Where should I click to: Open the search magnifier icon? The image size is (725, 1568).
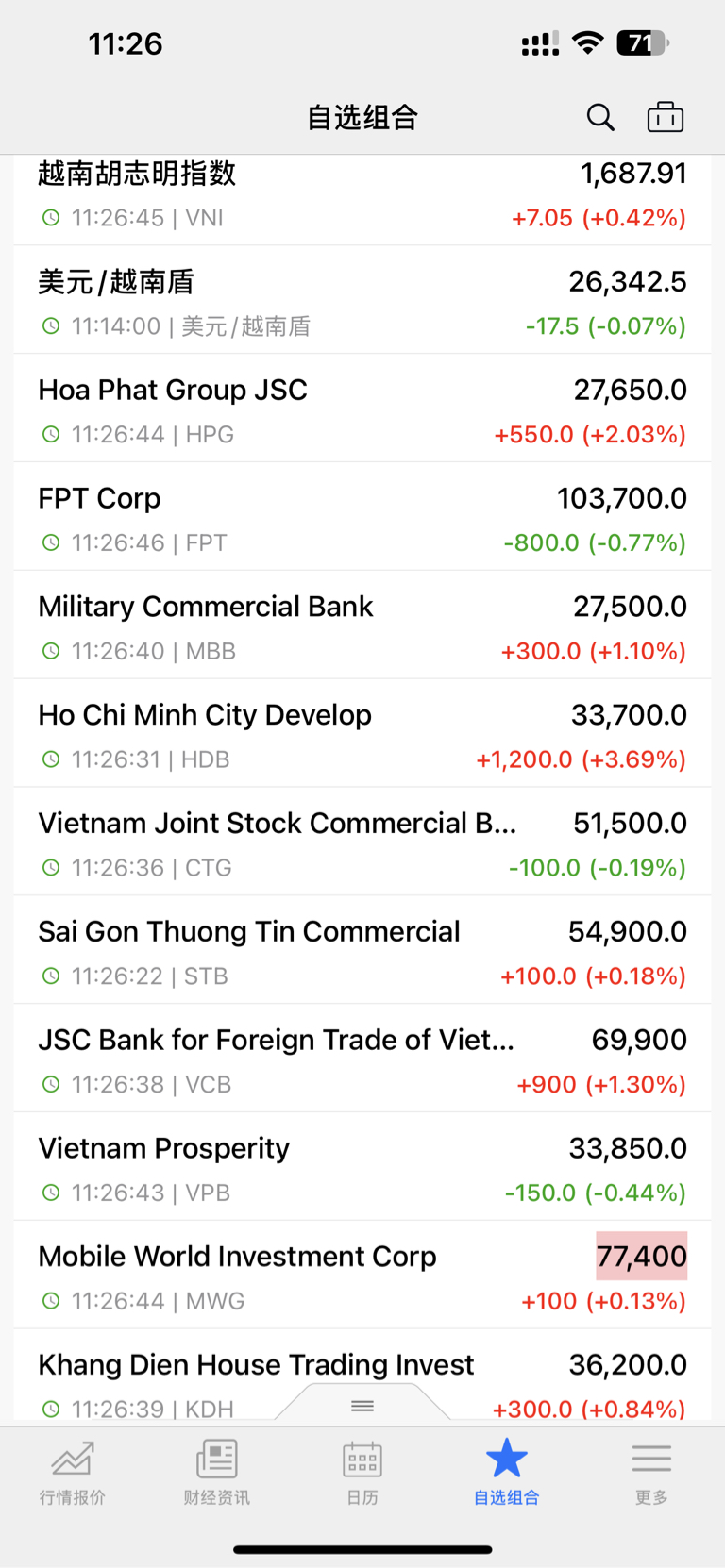pos(600,117)
